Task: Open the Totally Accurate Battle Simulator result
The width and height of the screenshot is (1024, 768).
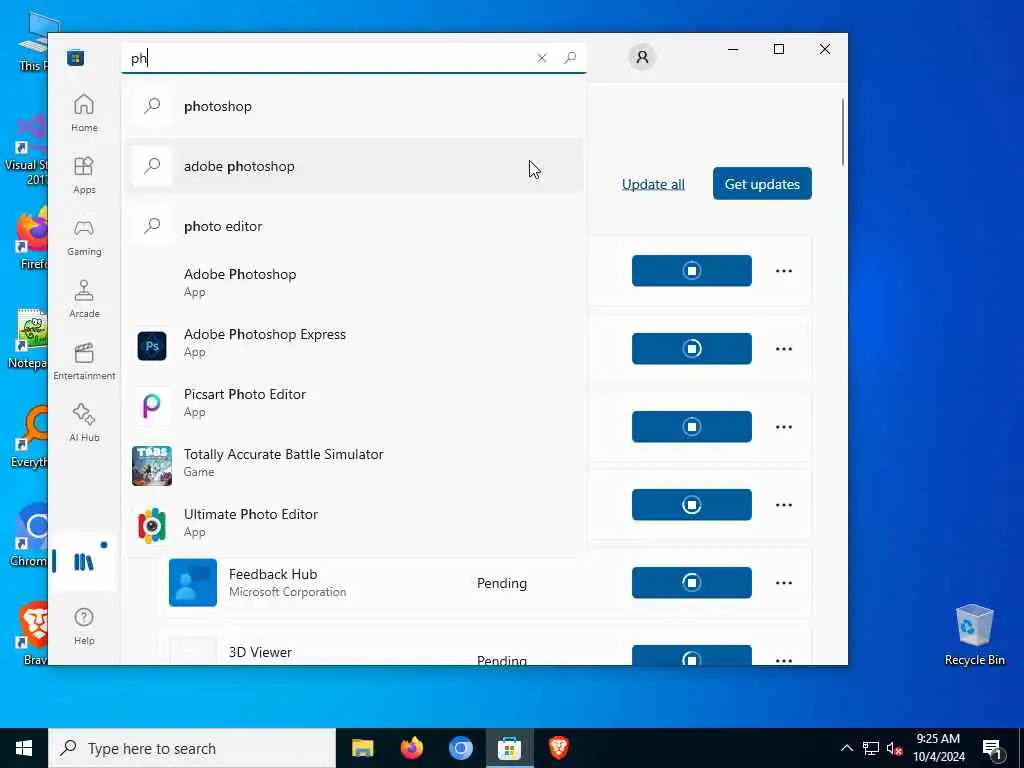Action: [353, 463]
